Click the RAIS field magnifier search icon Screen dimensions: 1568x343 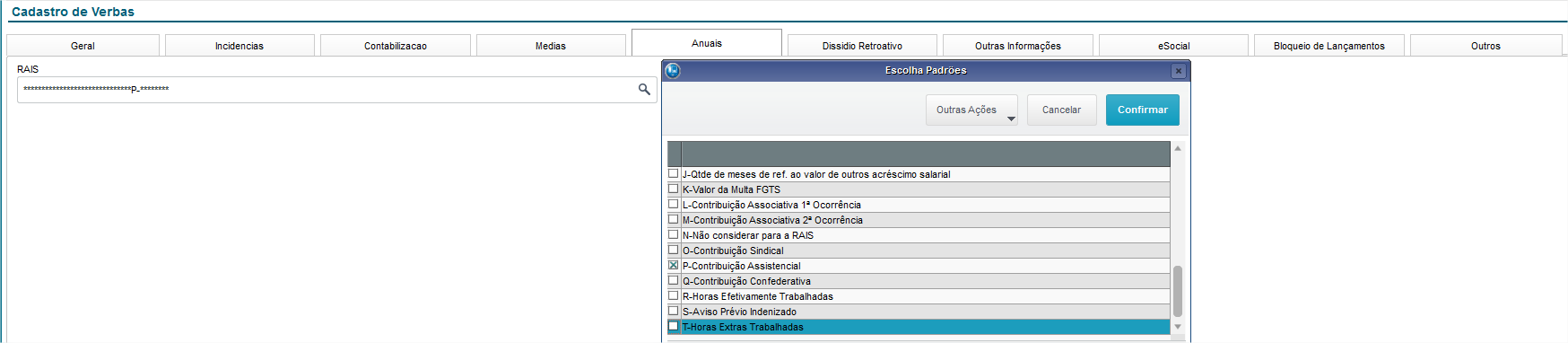pos(644,89)
